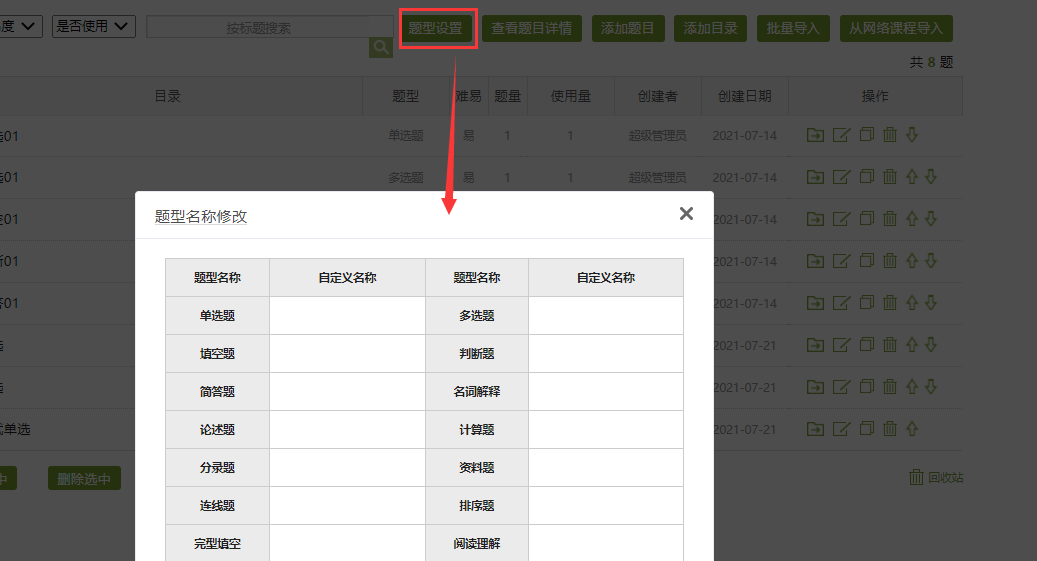Click the 操作 column header
The image size is (1037, 561).
[875, 97]
